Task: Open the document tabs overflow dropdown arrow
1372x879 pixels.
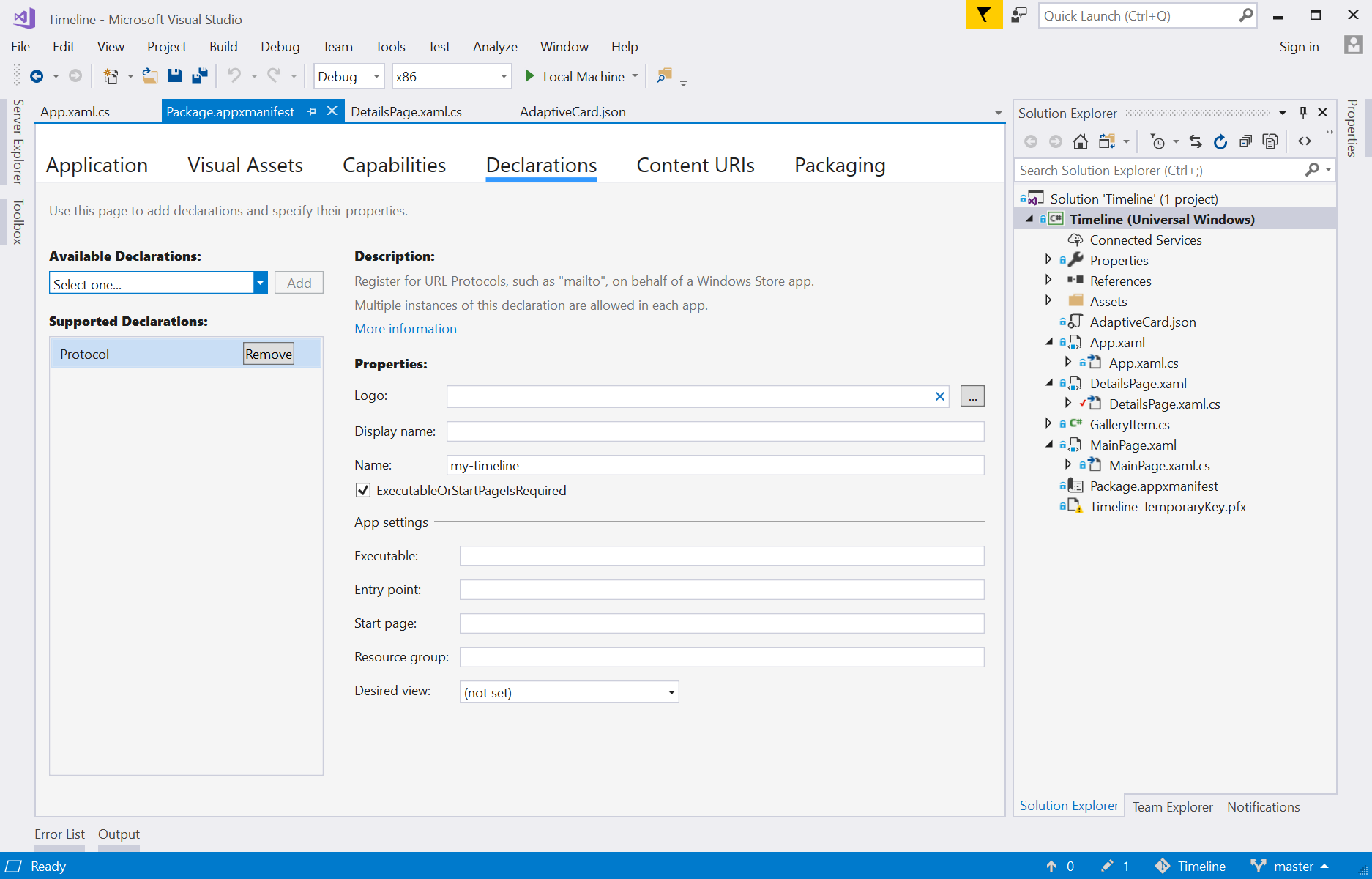Action: pyautogui.click(x=998, y=113)
